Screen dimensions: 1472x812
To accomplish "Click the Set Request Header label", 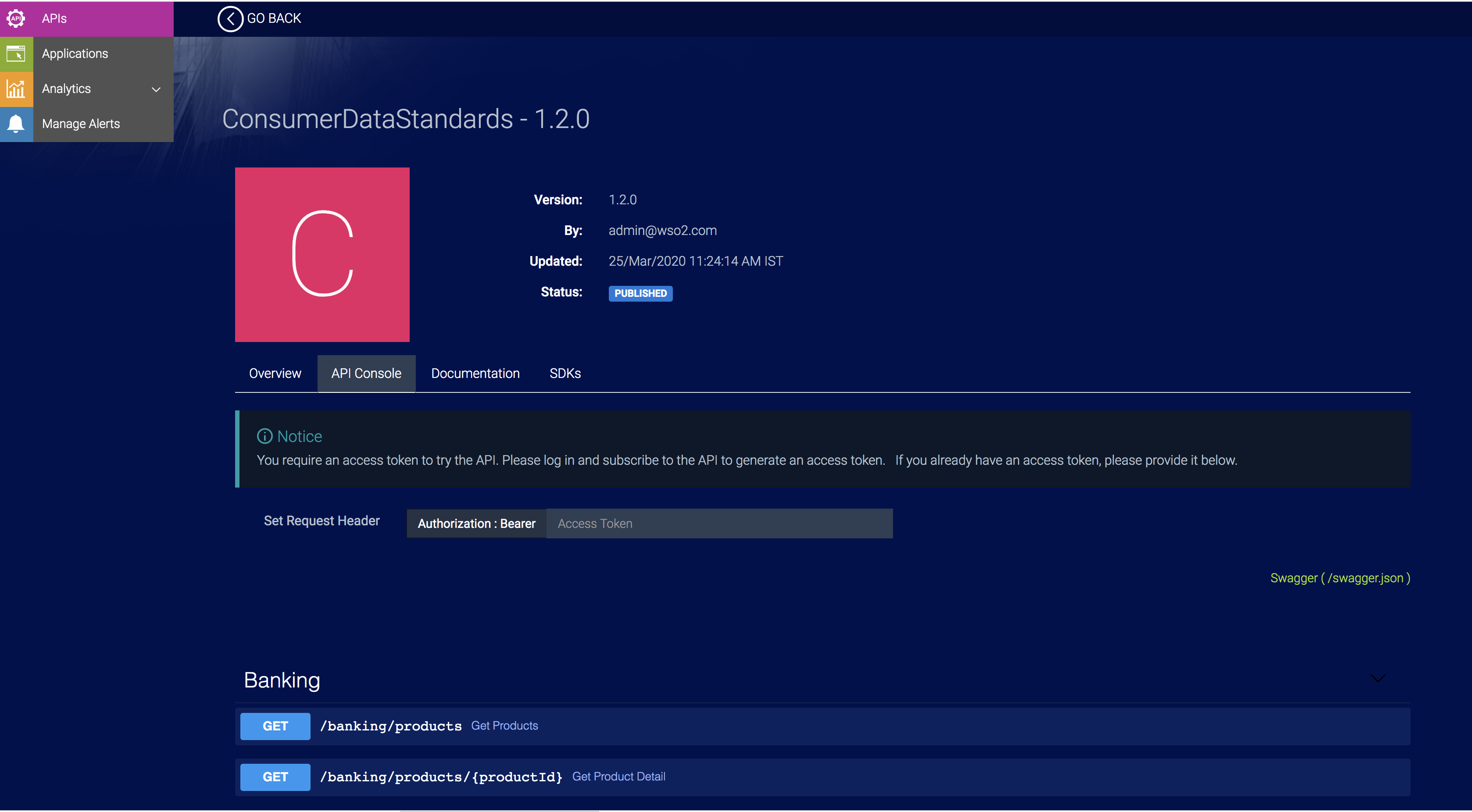I will pyautogui.click(x=322, y=521).
